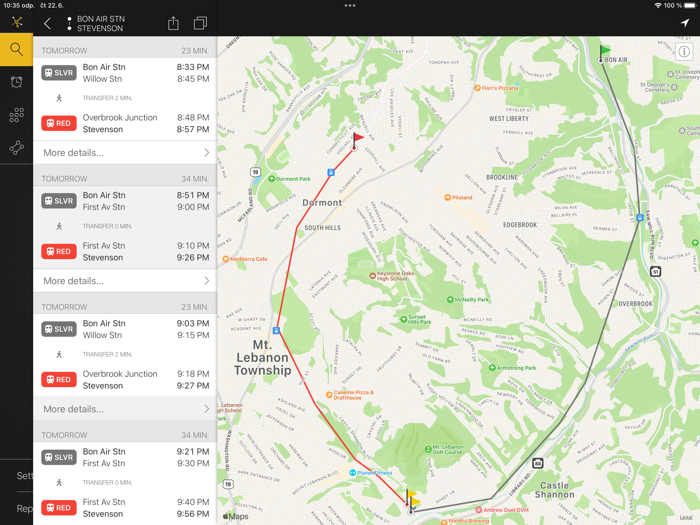This screenshot has width=700, height=525.
Task: Tap the first Tomorrow 34 min. header
Action: (x=125, y=179)
